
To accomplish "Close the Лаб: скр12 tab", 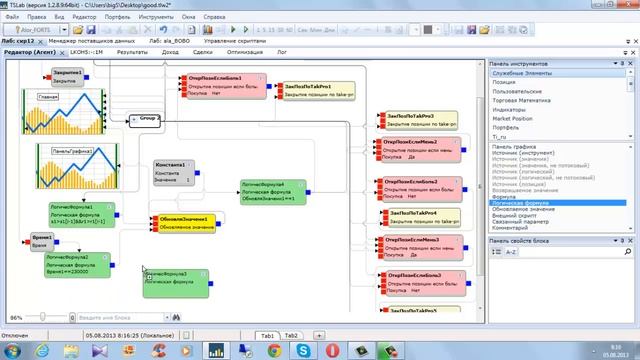I will 40,42.
